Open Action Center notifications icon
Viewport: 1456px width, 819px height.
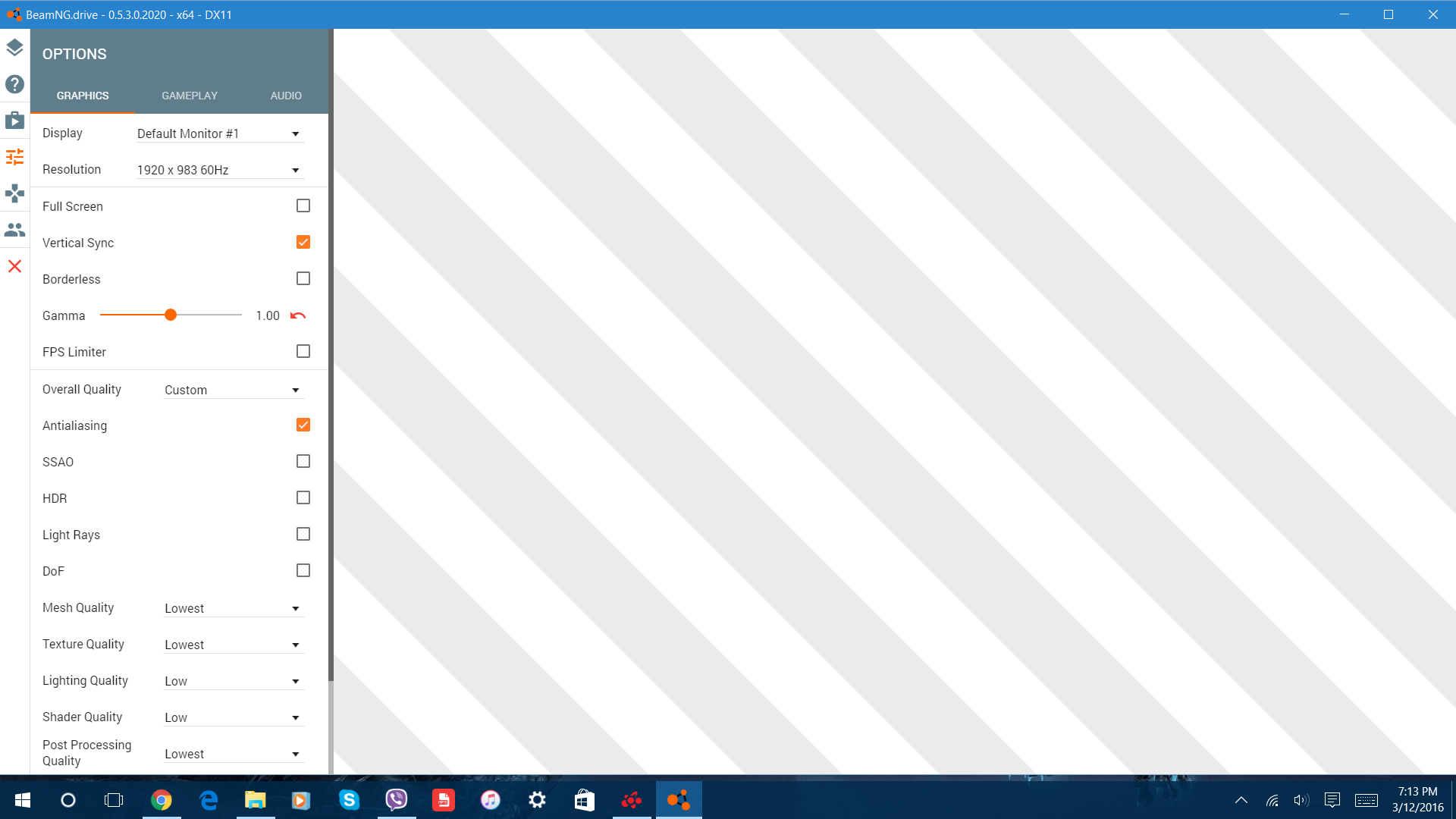pos(1332,800)
